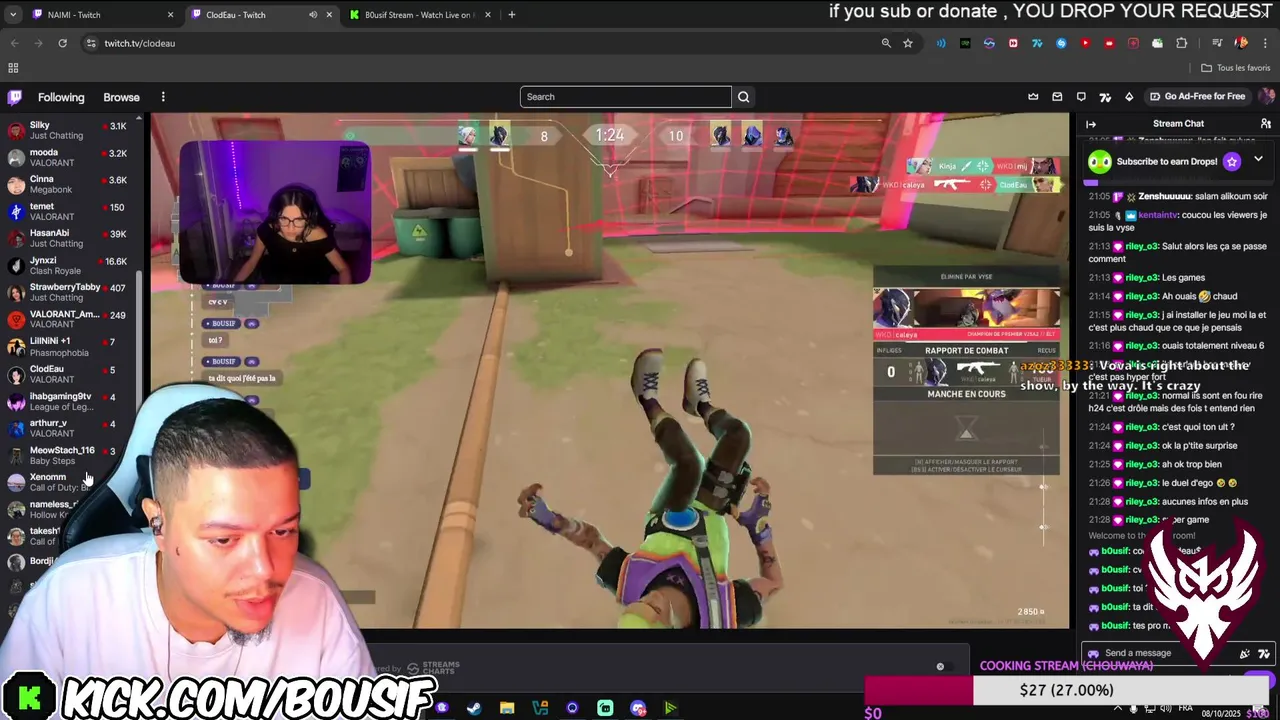Mute the ClodEau tab audio speaker icon
Viewport: 1280px width, 720px height.
[313, 15]
